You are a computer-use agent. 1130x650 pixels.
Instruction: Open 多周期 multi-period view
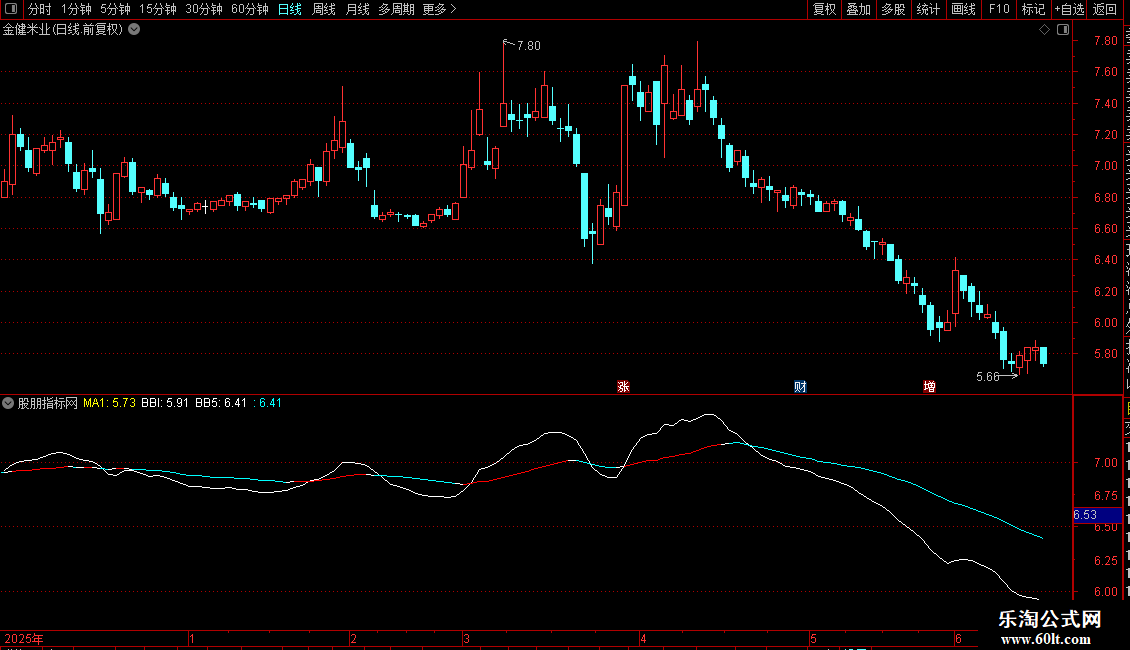click(x=396, y=9)
